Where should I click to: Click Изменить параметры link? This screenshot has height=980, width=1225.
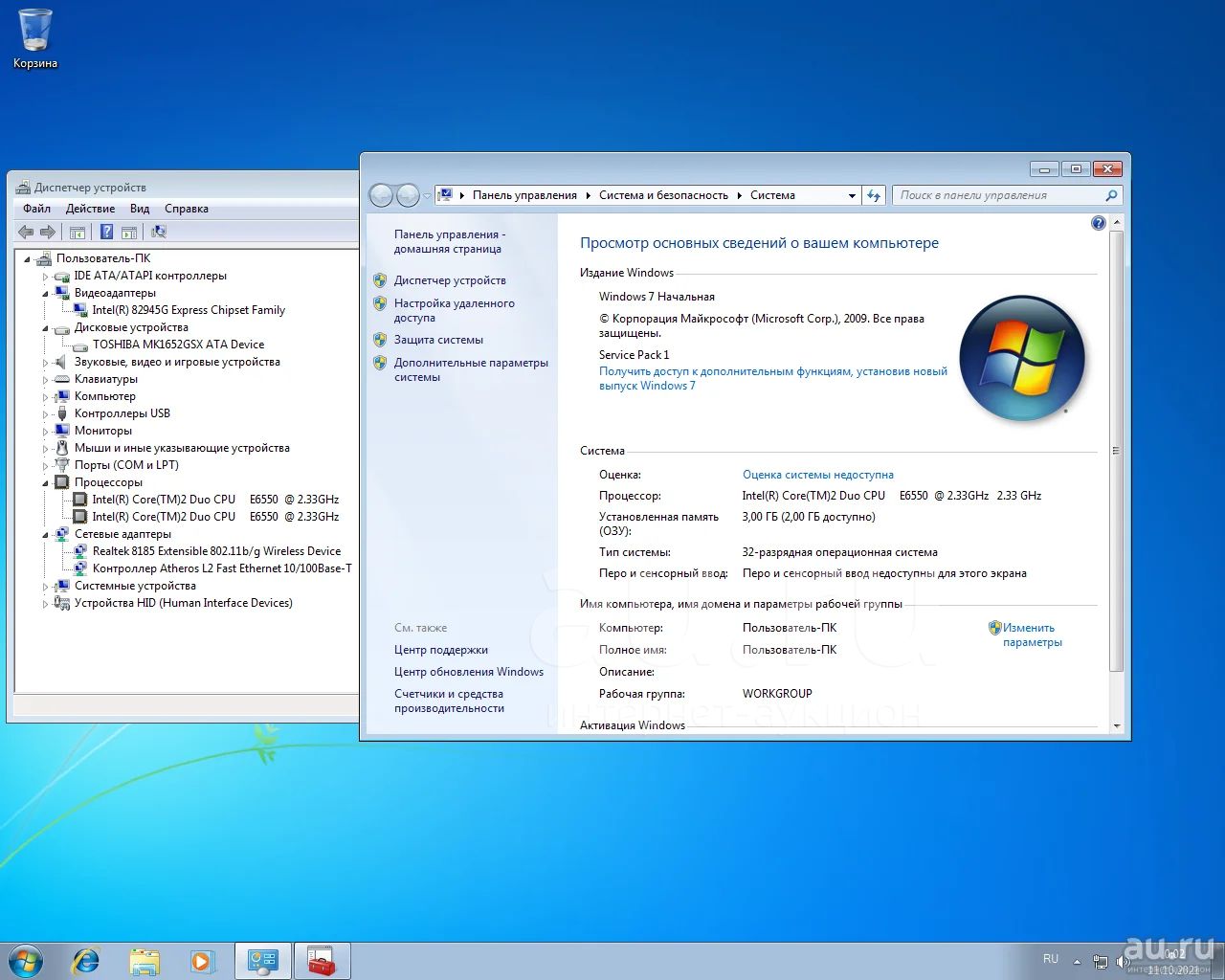tap(1033, 635)
